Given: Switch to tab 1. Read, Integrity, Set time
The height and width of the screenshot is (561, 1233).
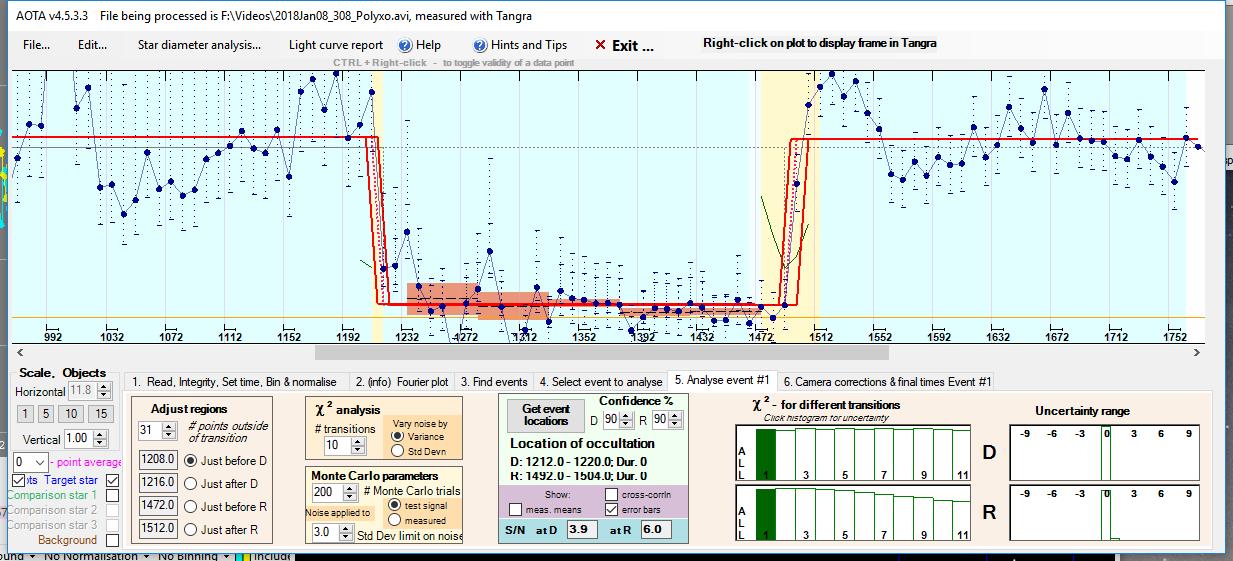Looking at the screenshot, I should pos(237,382).
